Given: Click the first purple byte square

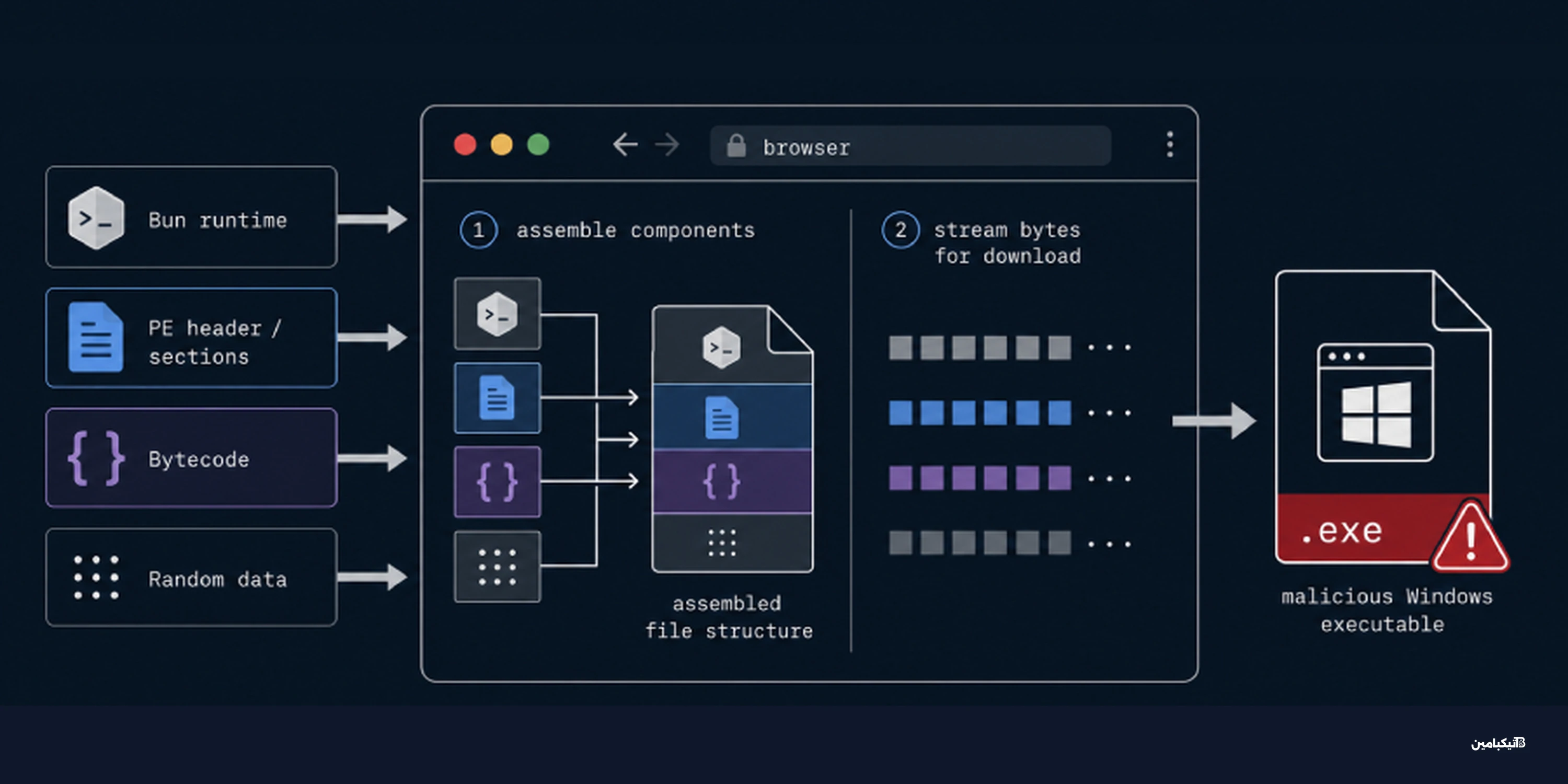Looking at the screenshot, I should pos(900,478).
